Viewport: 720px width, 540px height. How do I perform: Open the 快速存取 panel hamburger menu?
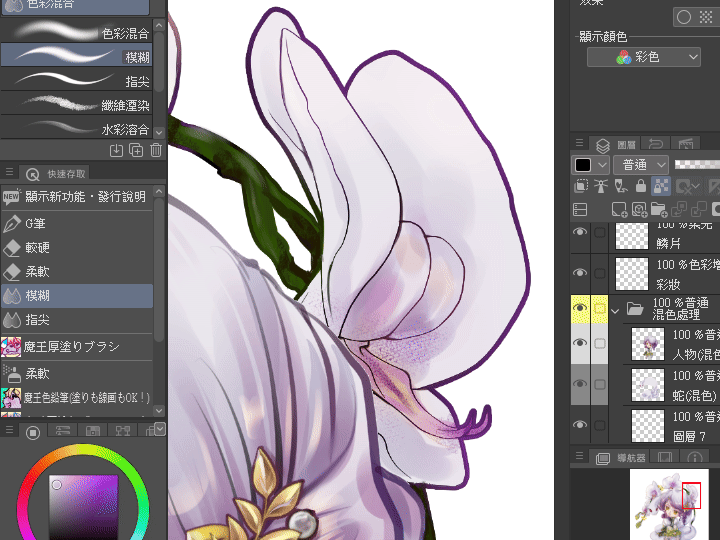pos(9,173)
